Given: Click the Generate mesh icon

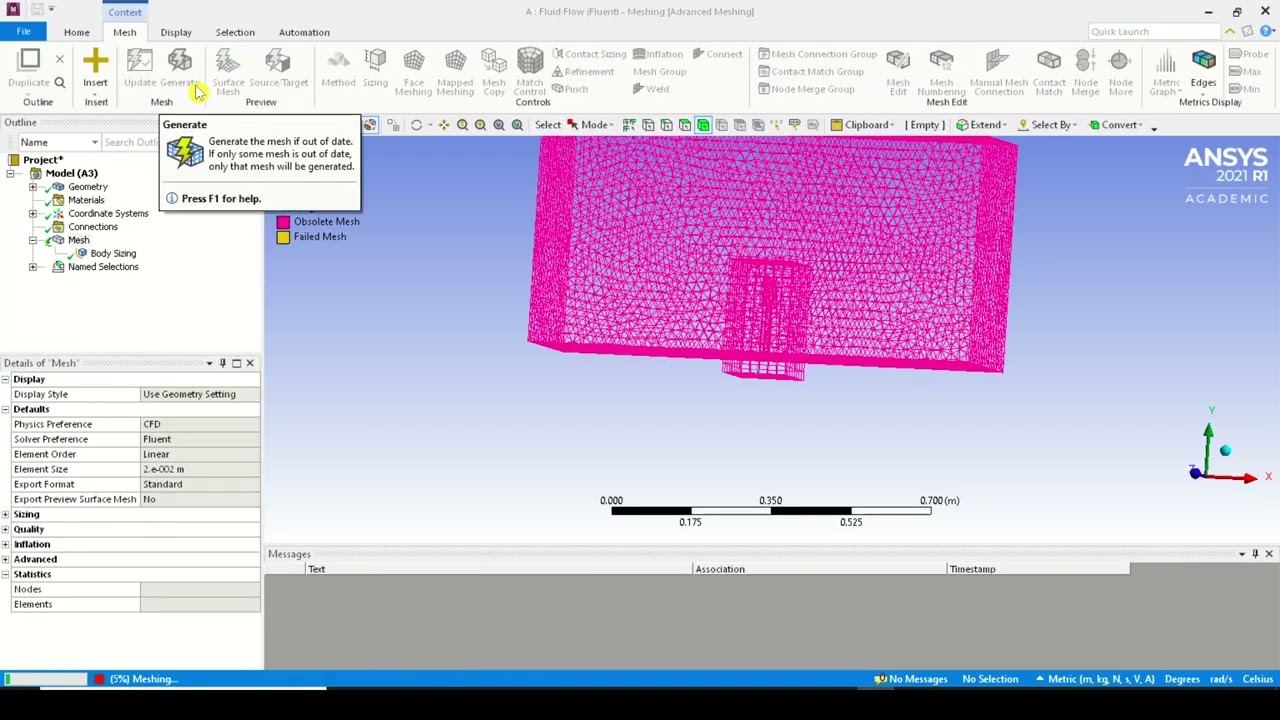Looking at the screenshot, I should point(180,61).
